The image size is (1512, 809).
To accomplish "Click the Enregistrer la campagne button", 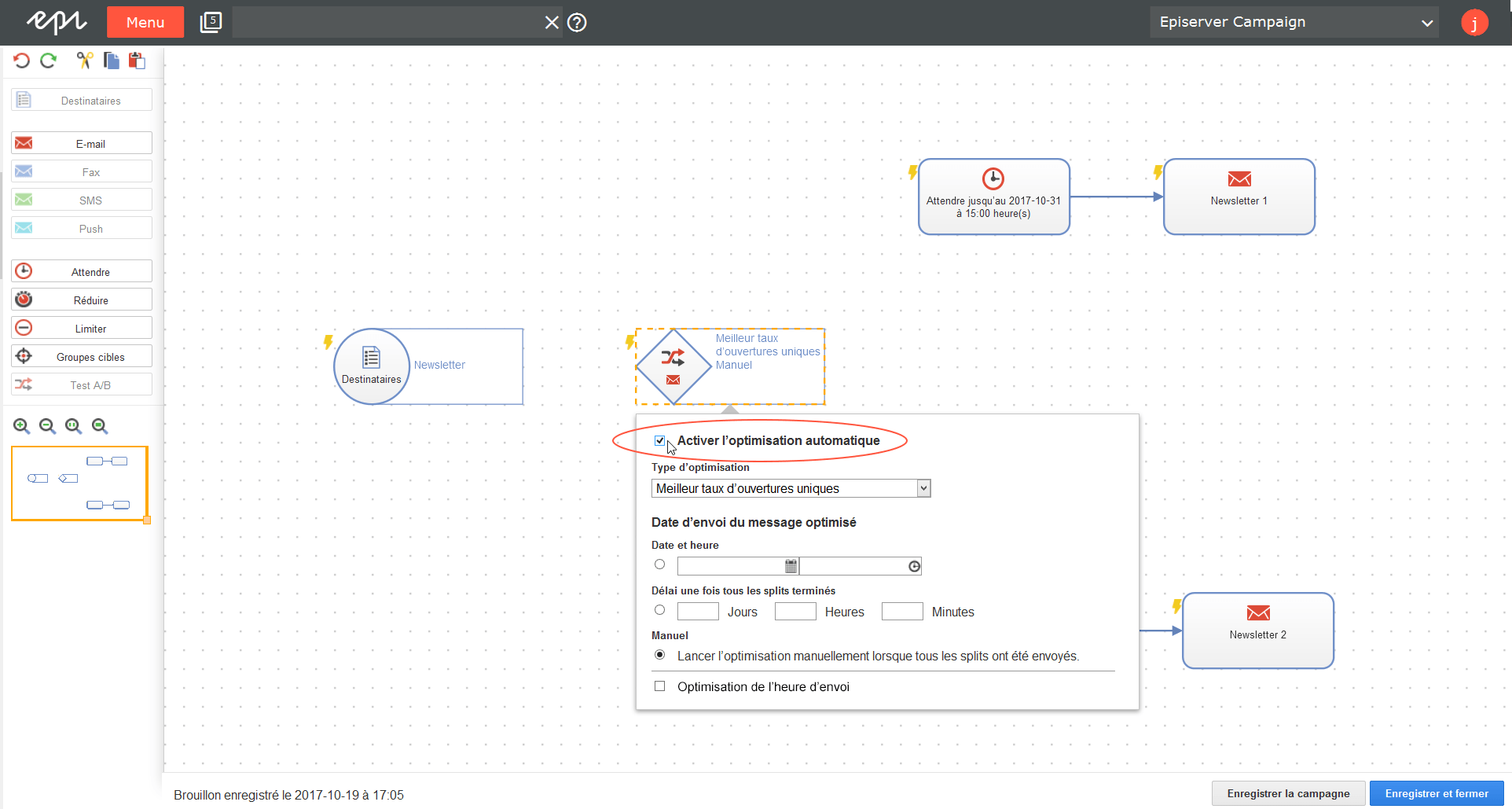I will pos(1289,793).
